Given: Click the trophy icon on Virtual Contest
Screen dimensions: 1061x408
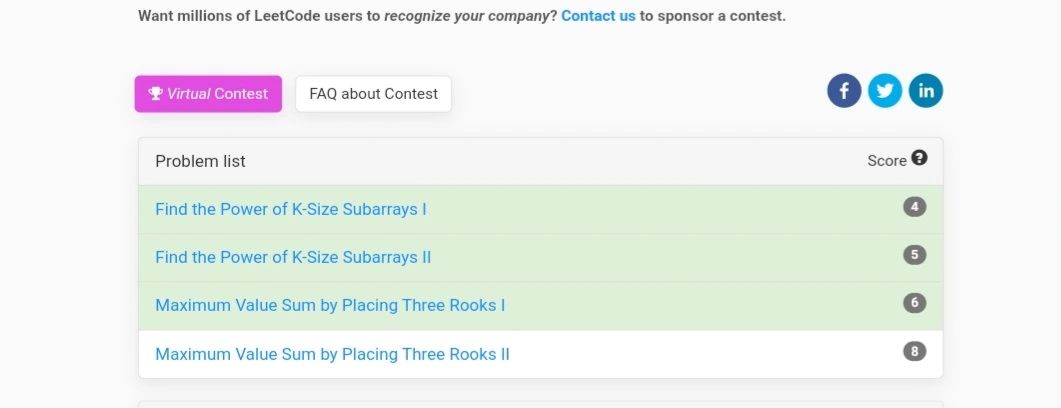Looking at the screenshot, I should [x=156, y=93].
